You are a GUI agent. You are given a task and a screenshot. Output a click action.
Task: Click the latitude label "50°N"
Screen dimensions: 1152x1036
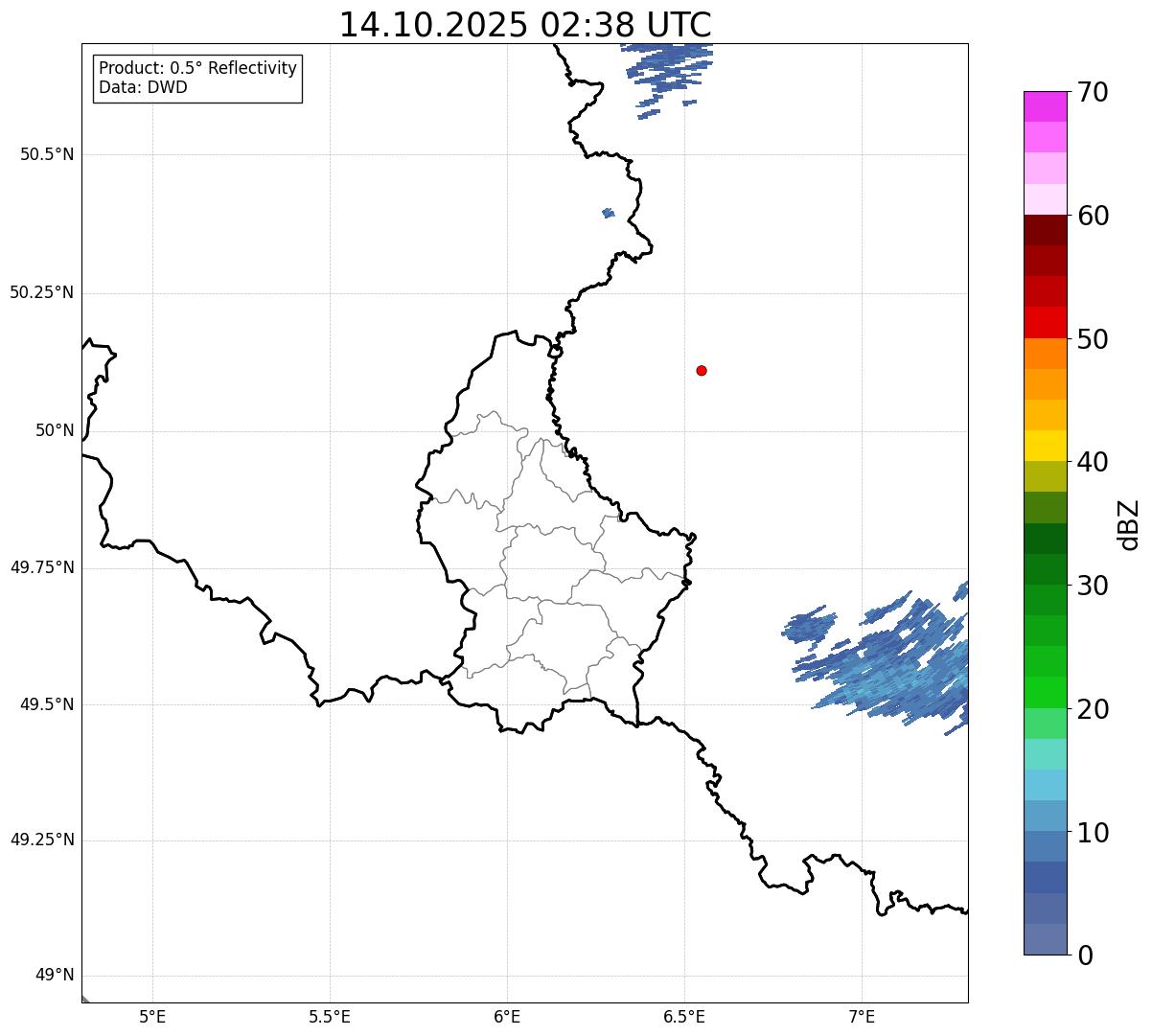coord(55,430)
